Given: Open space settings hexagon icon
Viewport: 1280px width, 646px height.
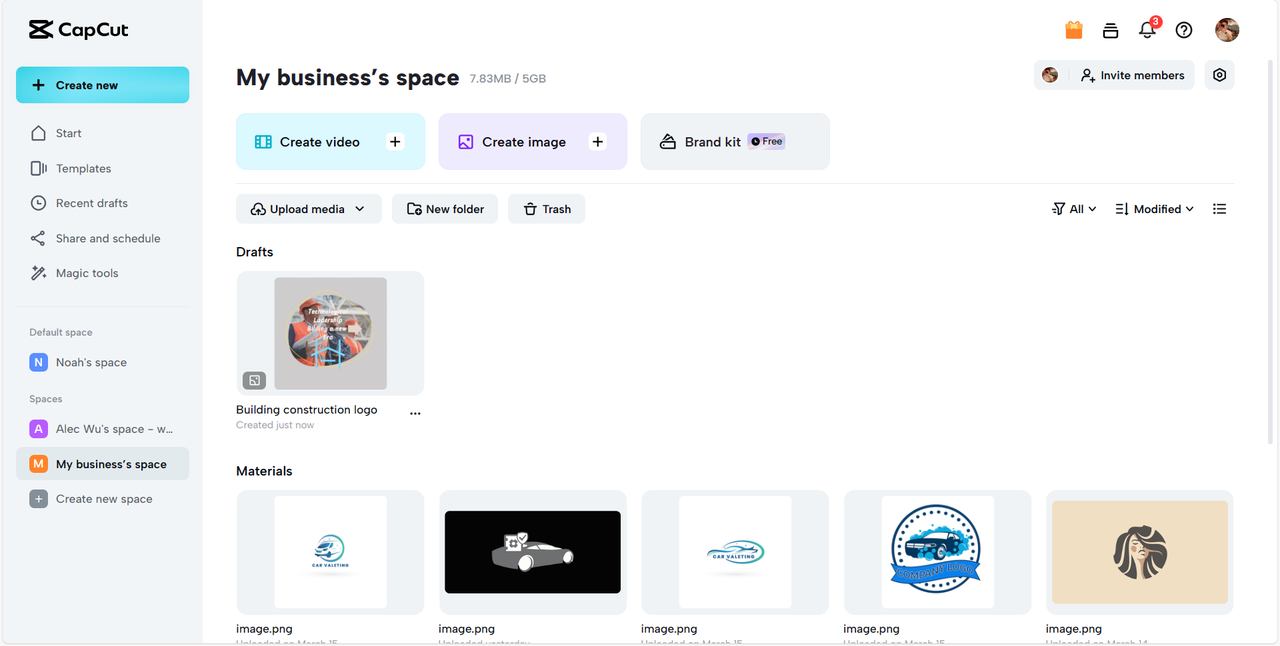Looking at the screenshot, I should [1219, 75].
